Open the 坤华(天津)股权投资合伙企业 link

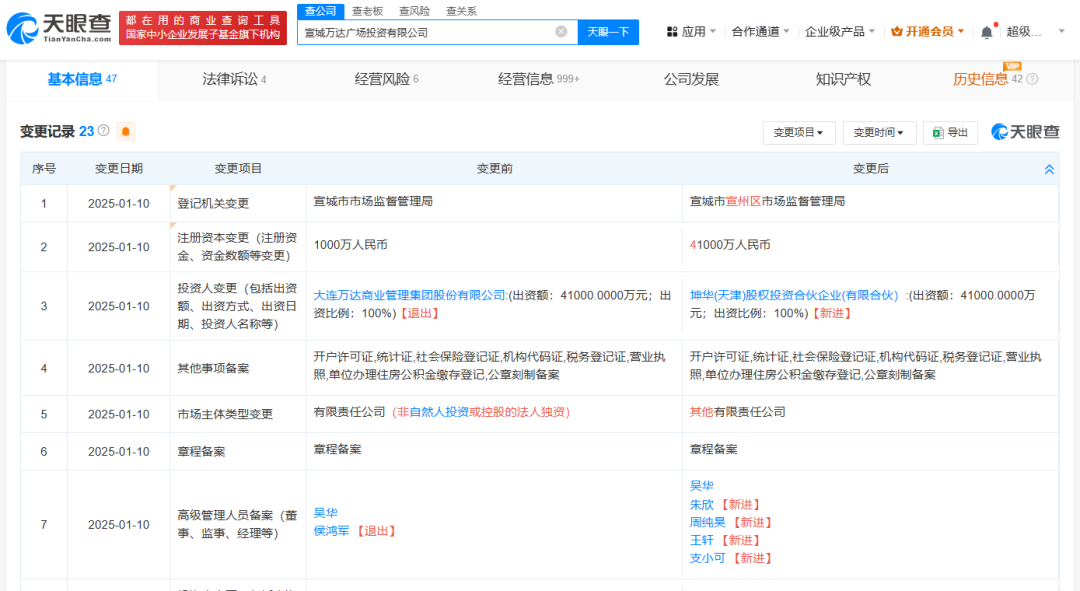point(794,295)
